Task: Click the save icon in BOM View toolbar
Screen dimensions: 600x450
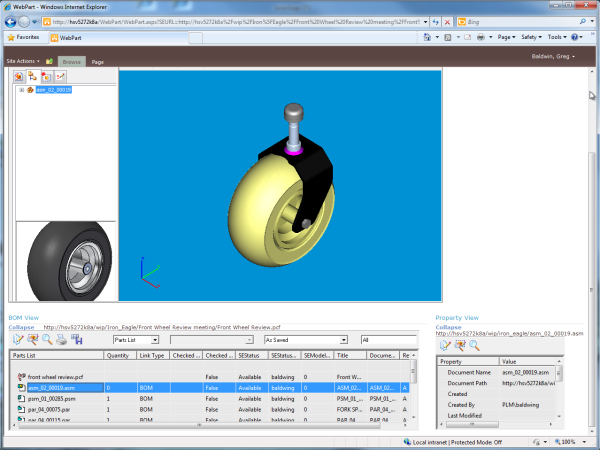Action: coord(76,340)
